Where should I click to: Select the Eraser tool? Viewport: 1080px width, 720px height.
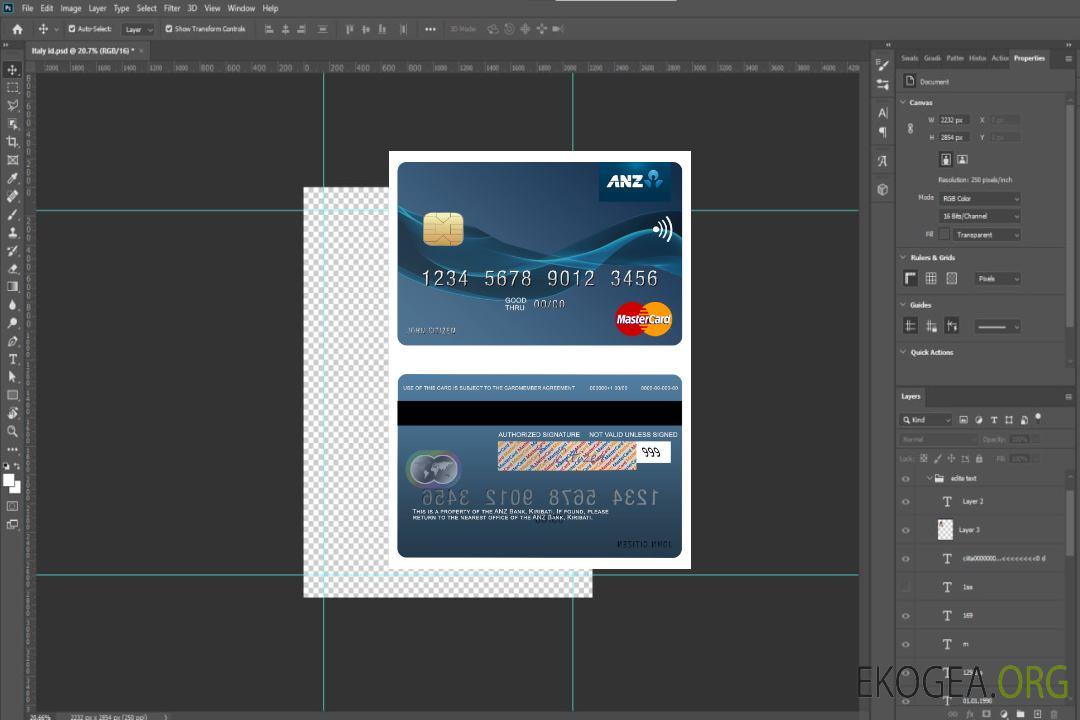(x=12, y=269)
